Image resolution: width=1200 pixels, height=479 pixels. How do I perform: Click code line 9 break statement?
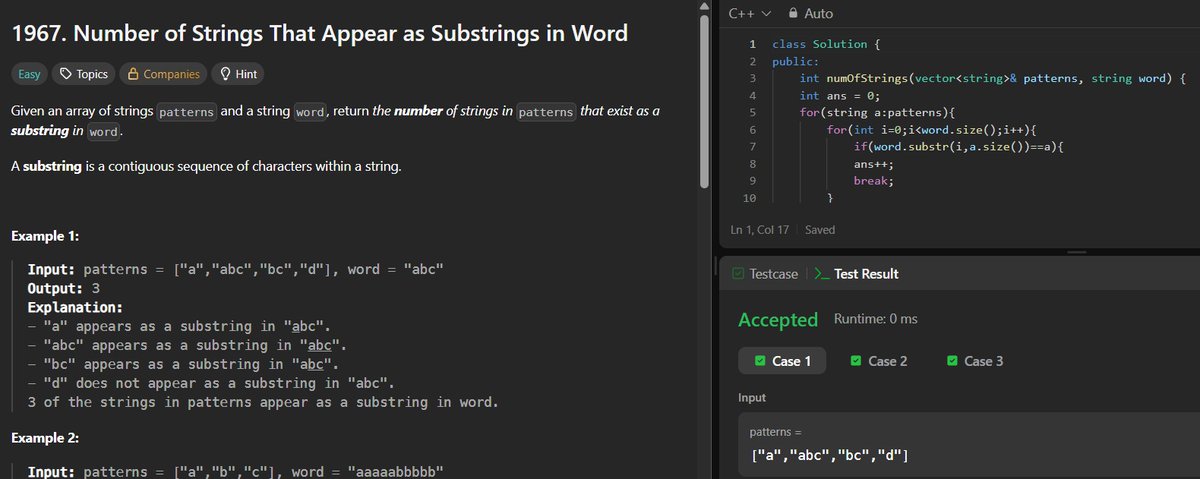(873, 181)
